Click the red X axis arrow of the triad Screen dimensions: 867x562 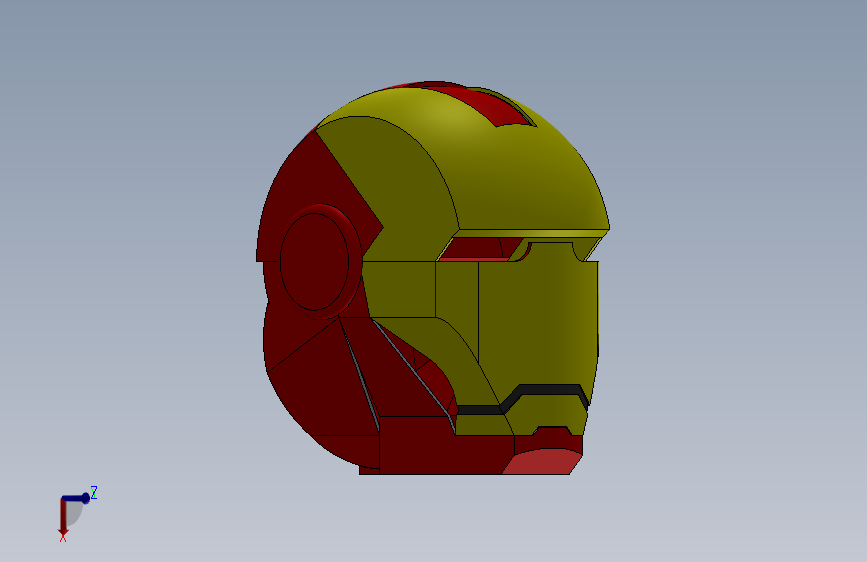click(x=63, y=517)
